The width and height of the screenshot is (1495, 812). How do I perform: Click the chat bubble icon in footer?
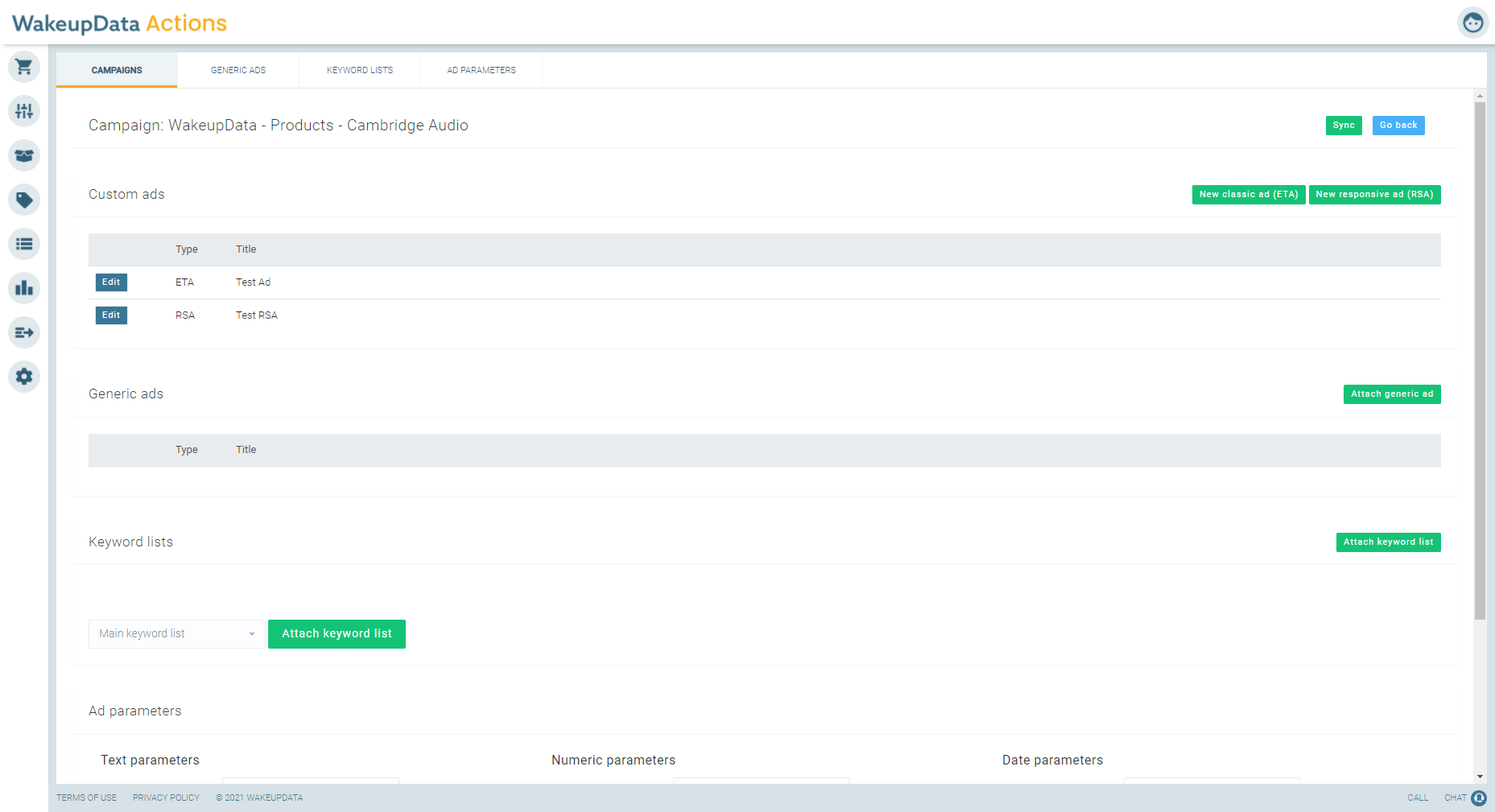click(x=1479, y=798)
